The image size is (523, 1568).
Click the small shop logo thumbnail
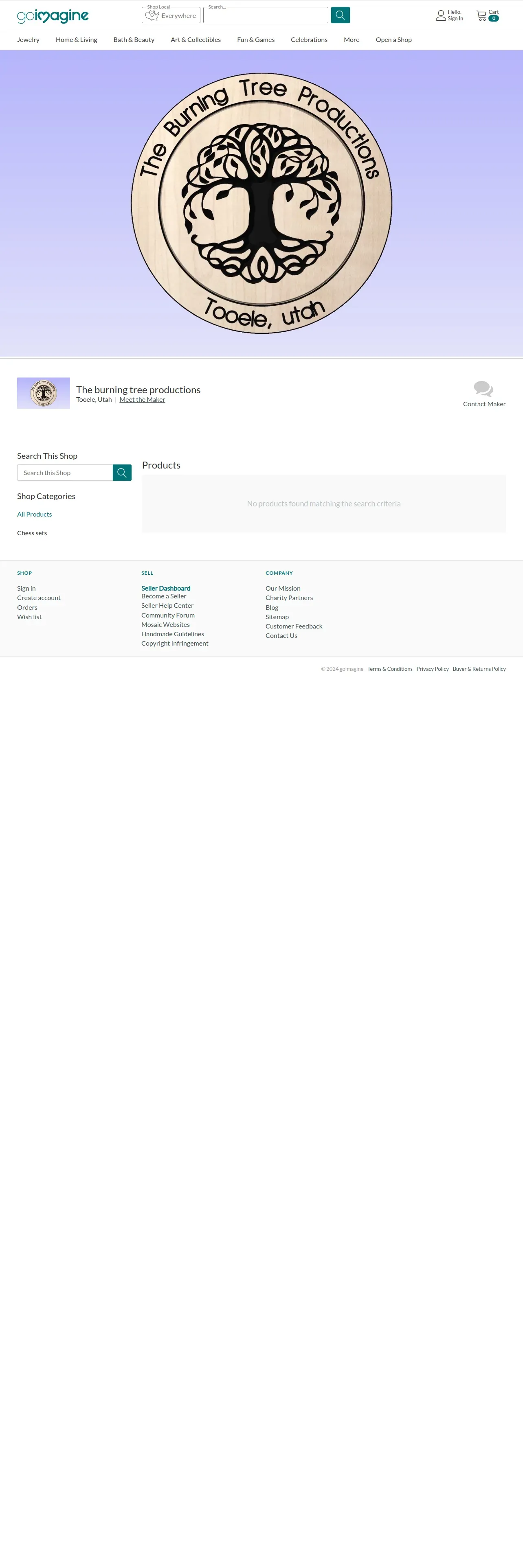tap(43, 392)
